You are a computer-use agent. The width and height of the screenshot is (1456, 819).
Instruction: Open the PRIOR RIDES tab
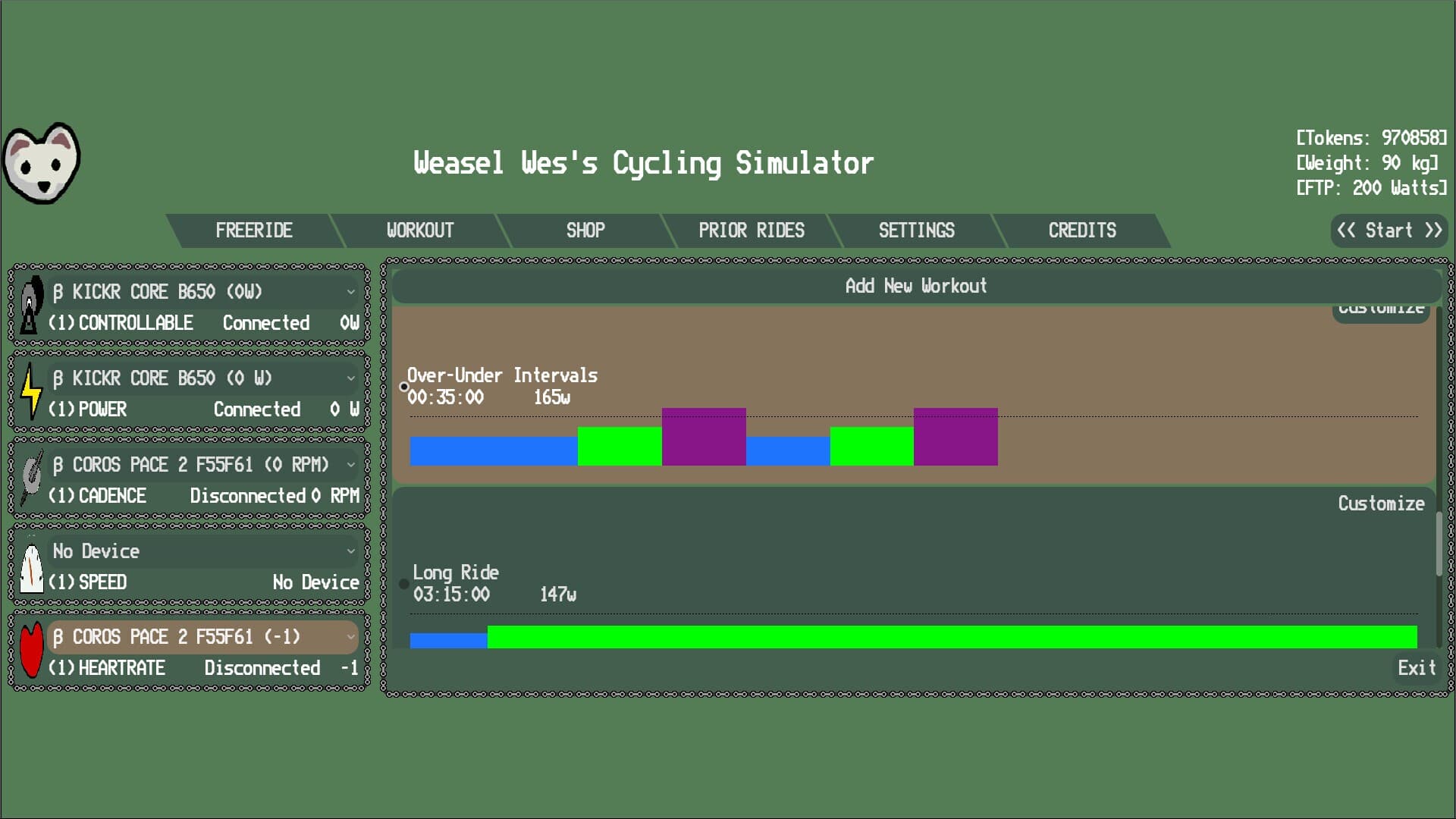(752, 231)
